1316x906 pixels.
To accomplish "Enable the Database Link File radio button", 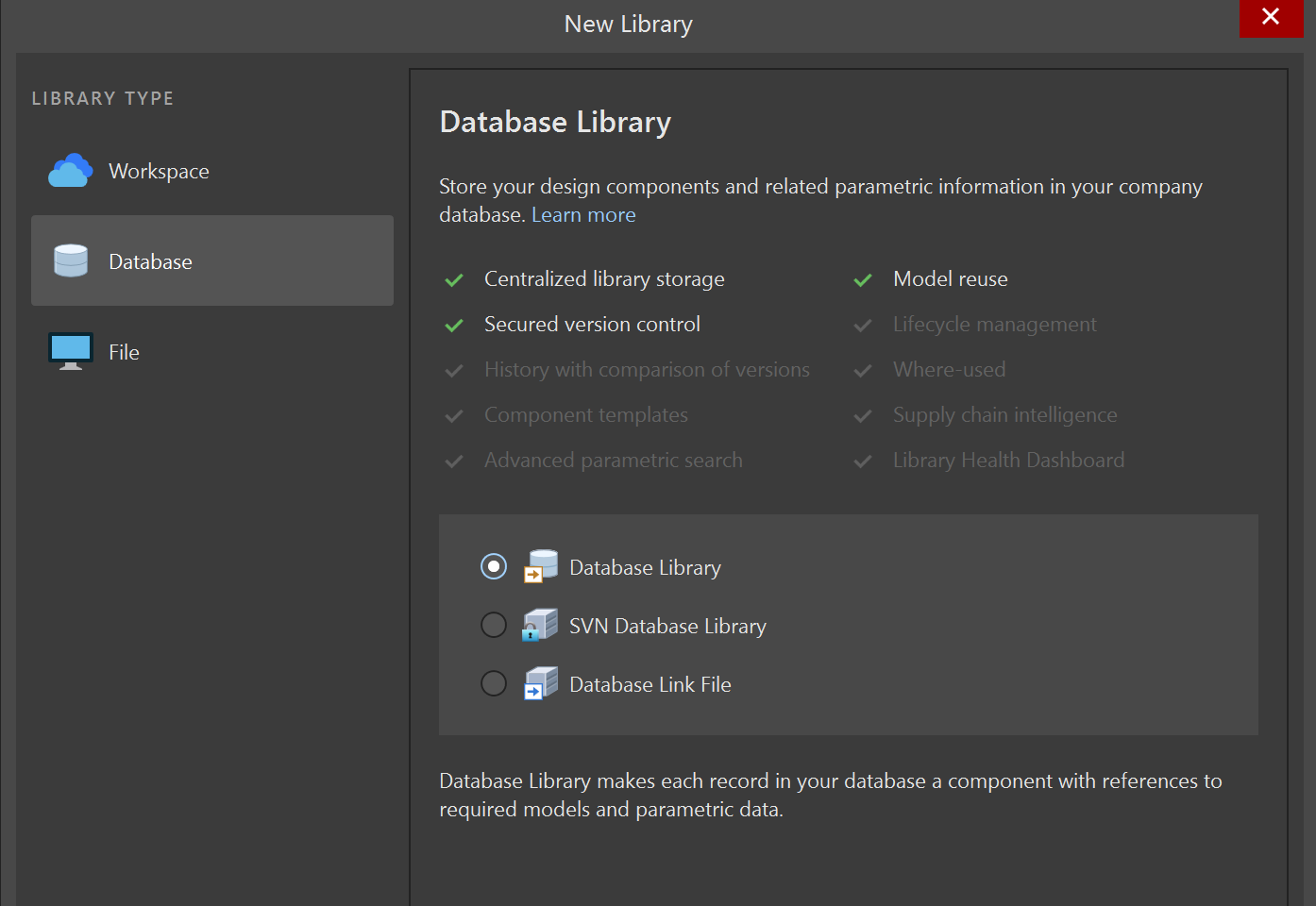I will 494,683.
